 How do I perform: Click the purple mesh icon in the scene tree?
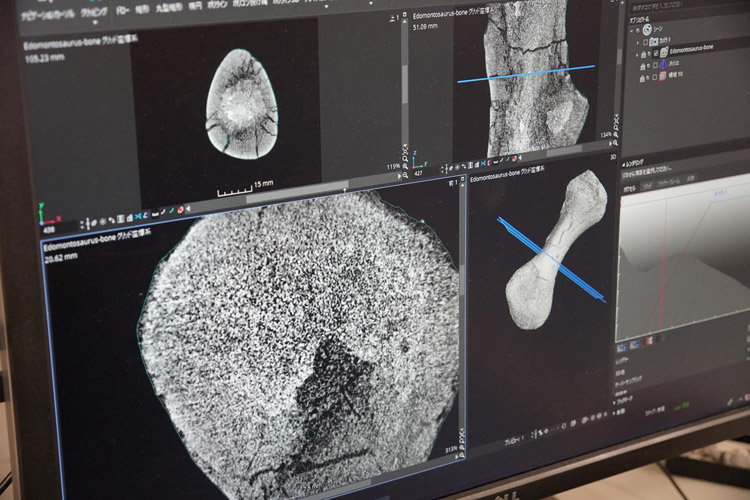tap(663, 64)
